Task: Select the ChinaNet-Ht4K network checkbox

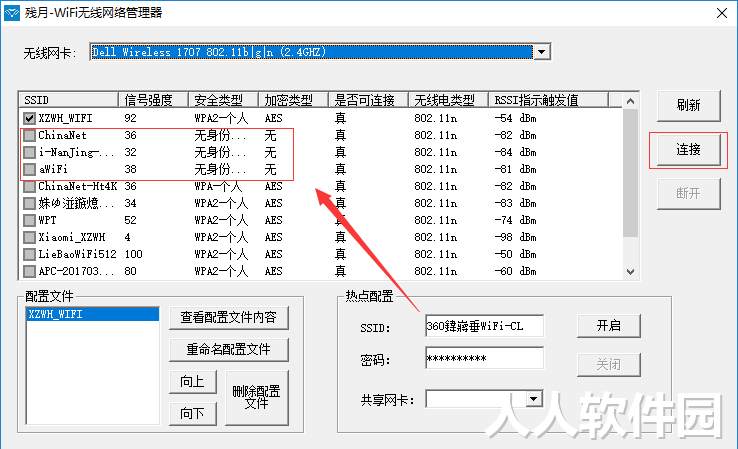Action: [30, 186]
